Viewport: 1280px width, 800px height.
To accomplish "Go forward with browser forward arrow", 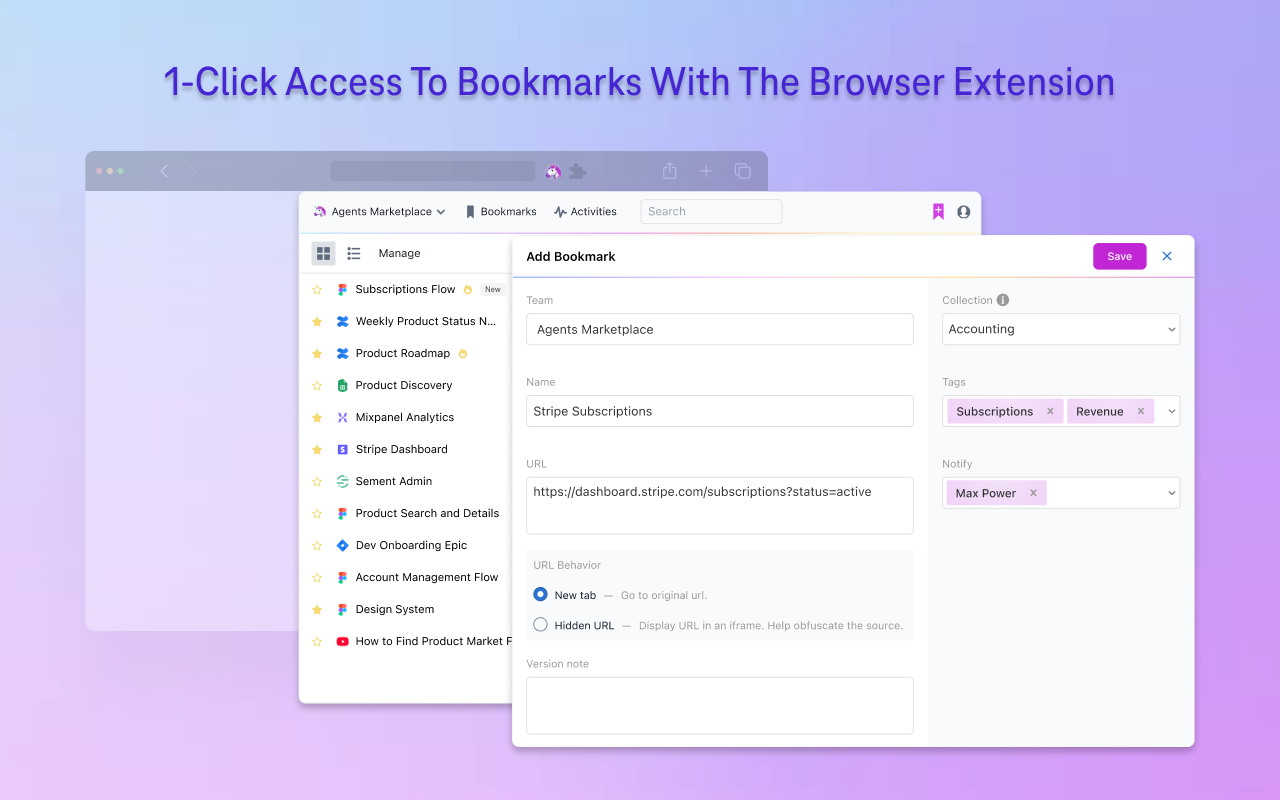I will coord(193,171).
